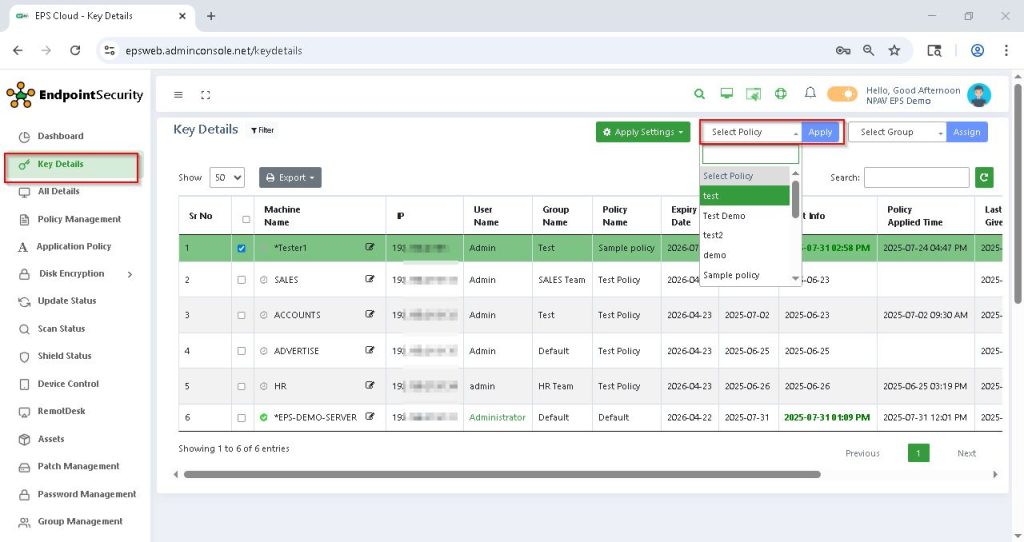Open the user profile avatar
1024x542 pixels.
pyautogui.click(x=979, y=95)
